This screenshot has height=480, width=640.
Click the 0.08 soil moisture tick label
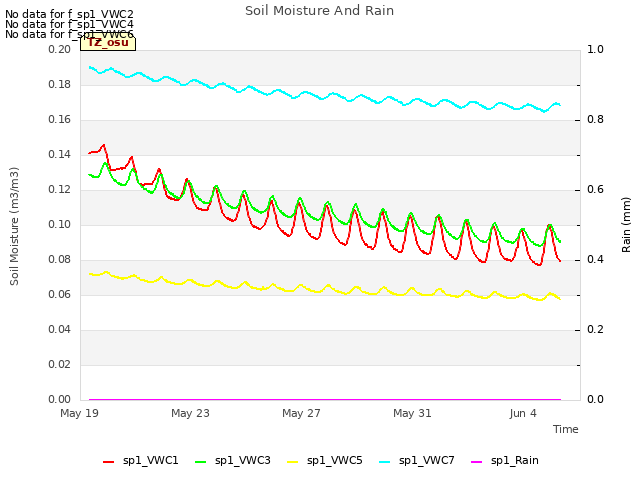[60, 260]
